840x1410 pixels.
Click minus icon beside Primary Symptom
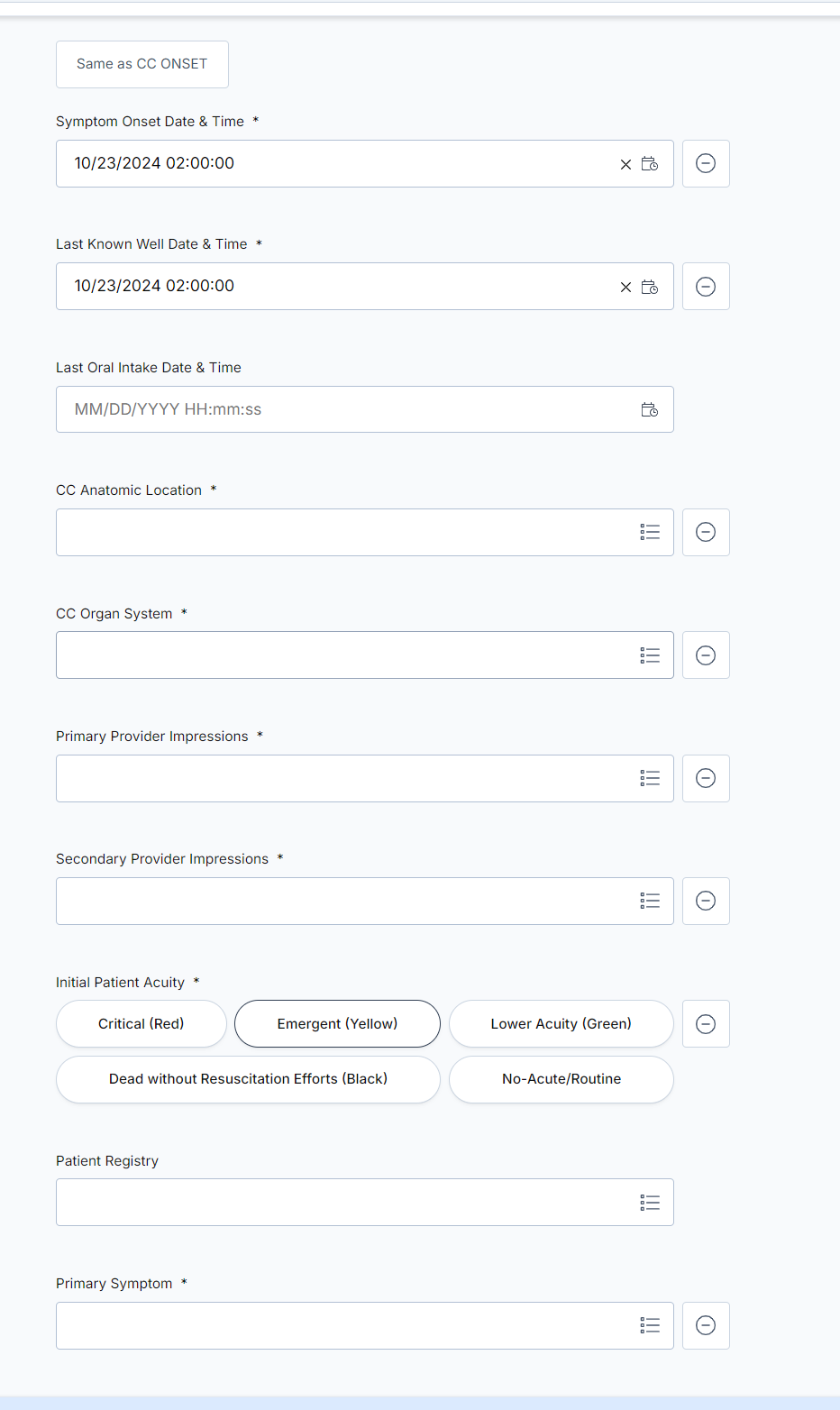[x=706, y=1325]
